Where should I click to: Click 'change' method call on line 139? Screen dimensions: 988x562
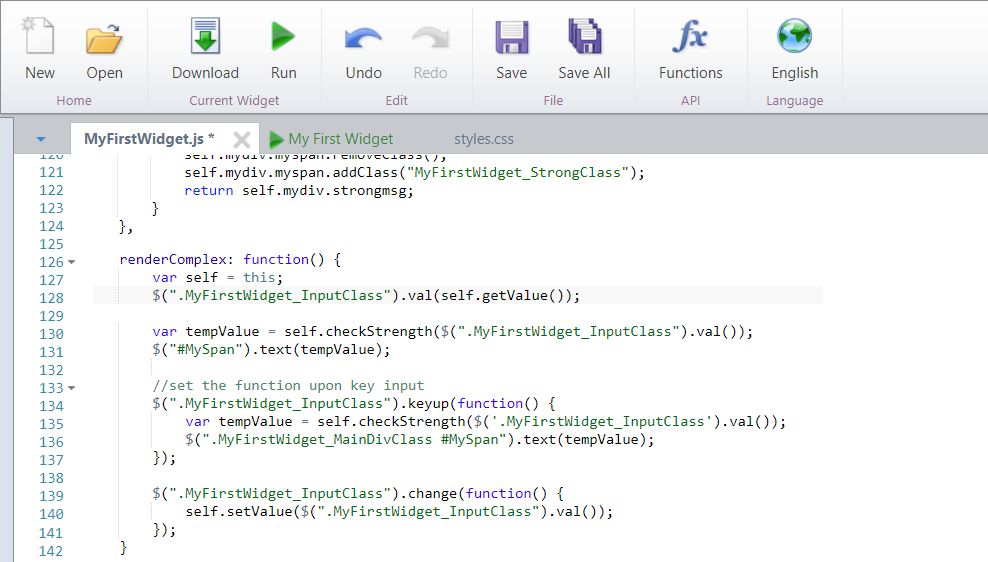coord(432,493)
